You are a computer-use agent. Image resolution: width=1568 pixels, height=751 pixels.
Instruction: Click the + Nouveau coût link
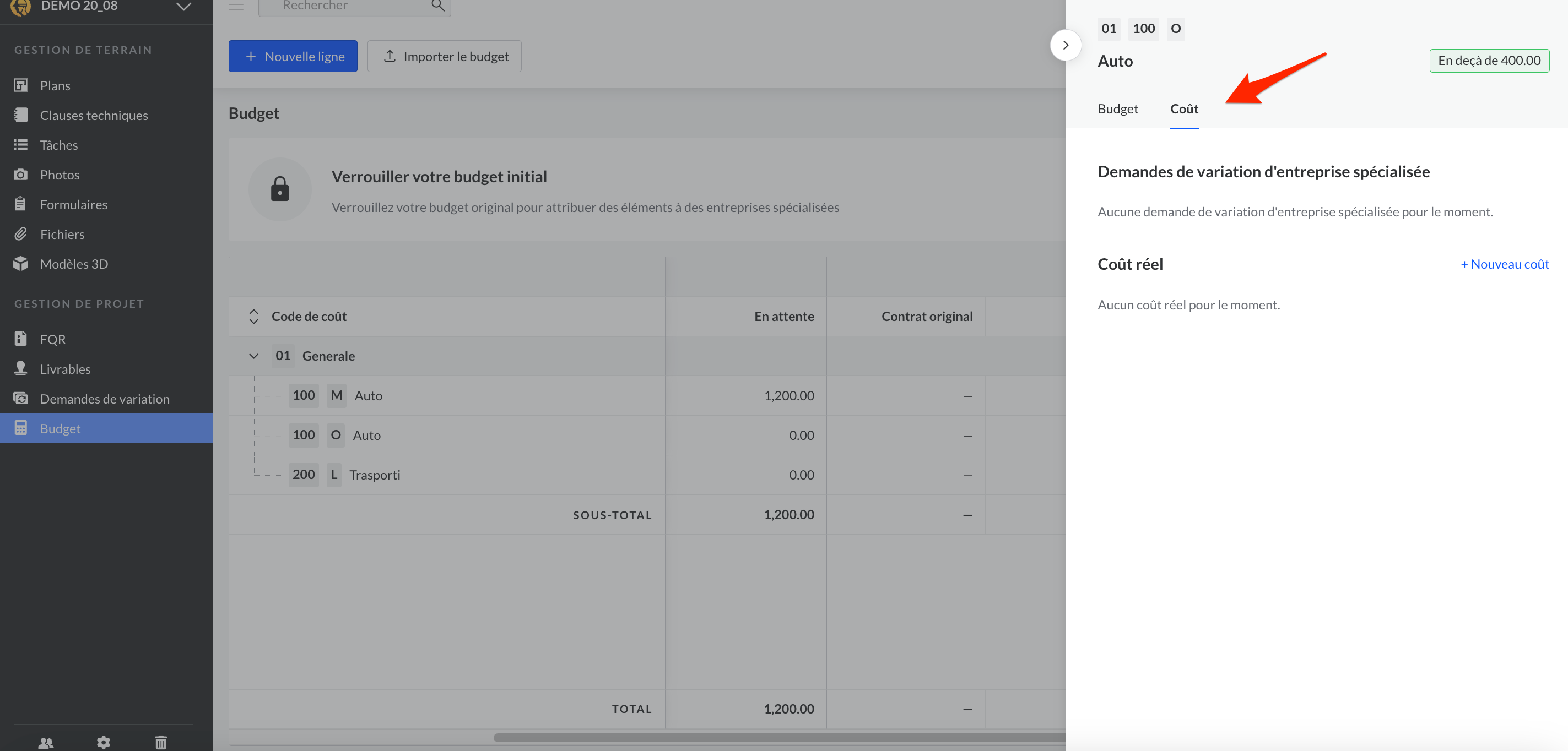pos(1505,264)
